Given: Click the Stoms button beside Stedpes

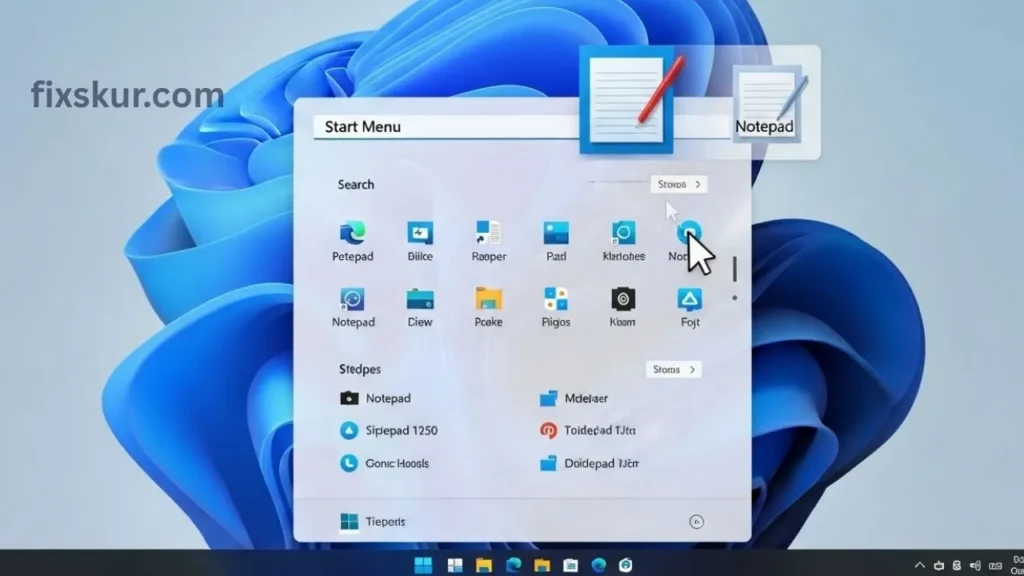Looking at the screenshot, I should pyautogui.click(x=673, y=370).
